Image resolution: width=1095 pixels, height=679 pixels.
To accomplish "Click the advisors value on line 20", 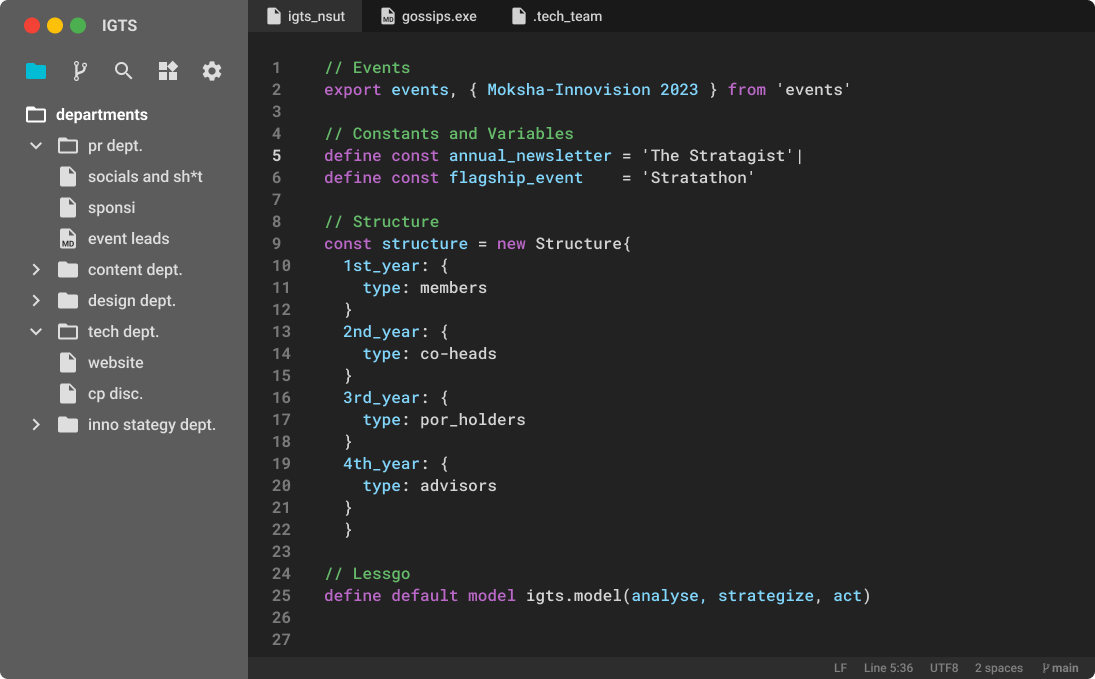I will (x=458, y=485).
